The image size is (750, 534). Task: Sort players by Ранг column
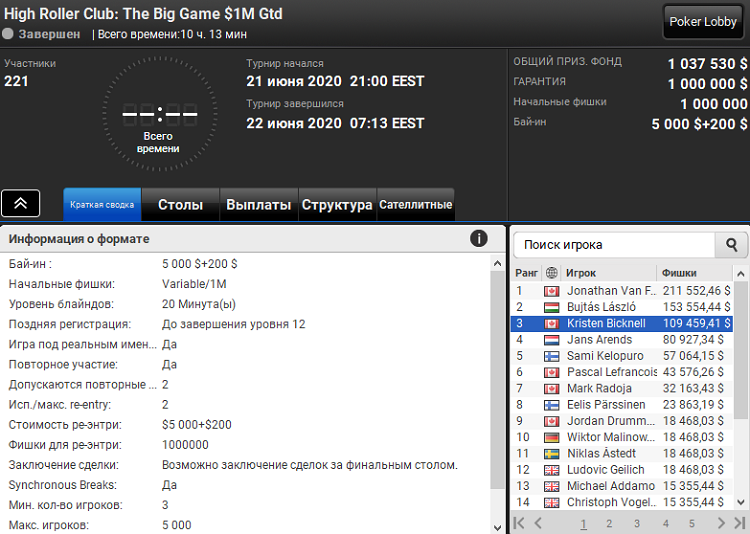[x=526, y=273]
